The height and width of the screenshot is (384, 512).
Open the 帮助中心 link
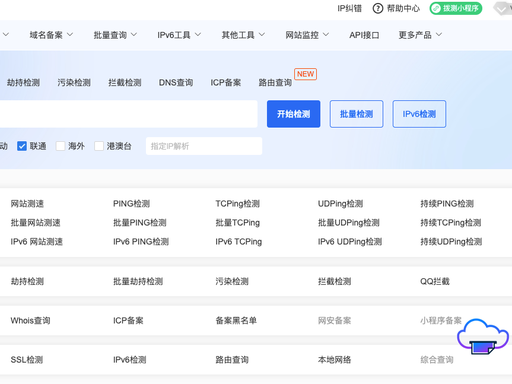[403, 8]
